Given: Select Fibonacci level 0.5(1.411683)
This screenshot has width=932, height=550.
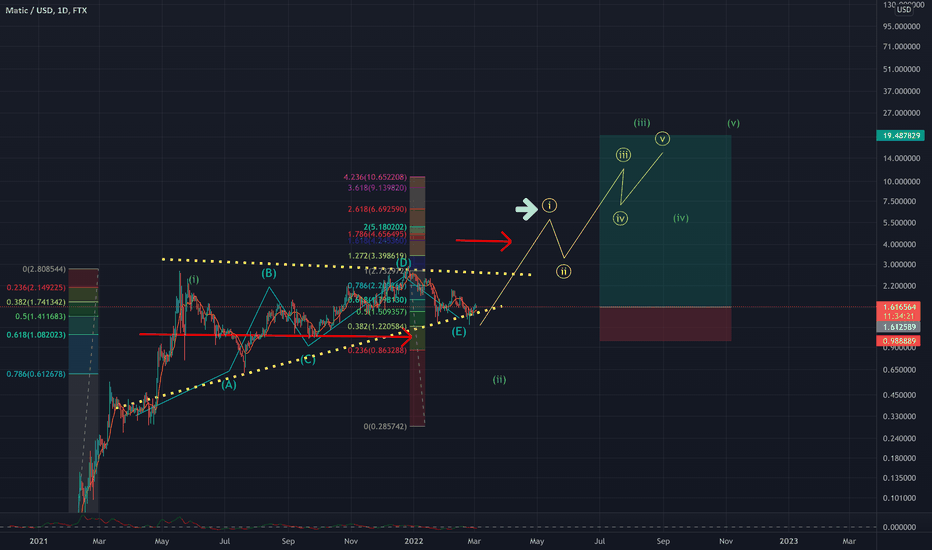Looking at the screenshot, I should 40,316.
